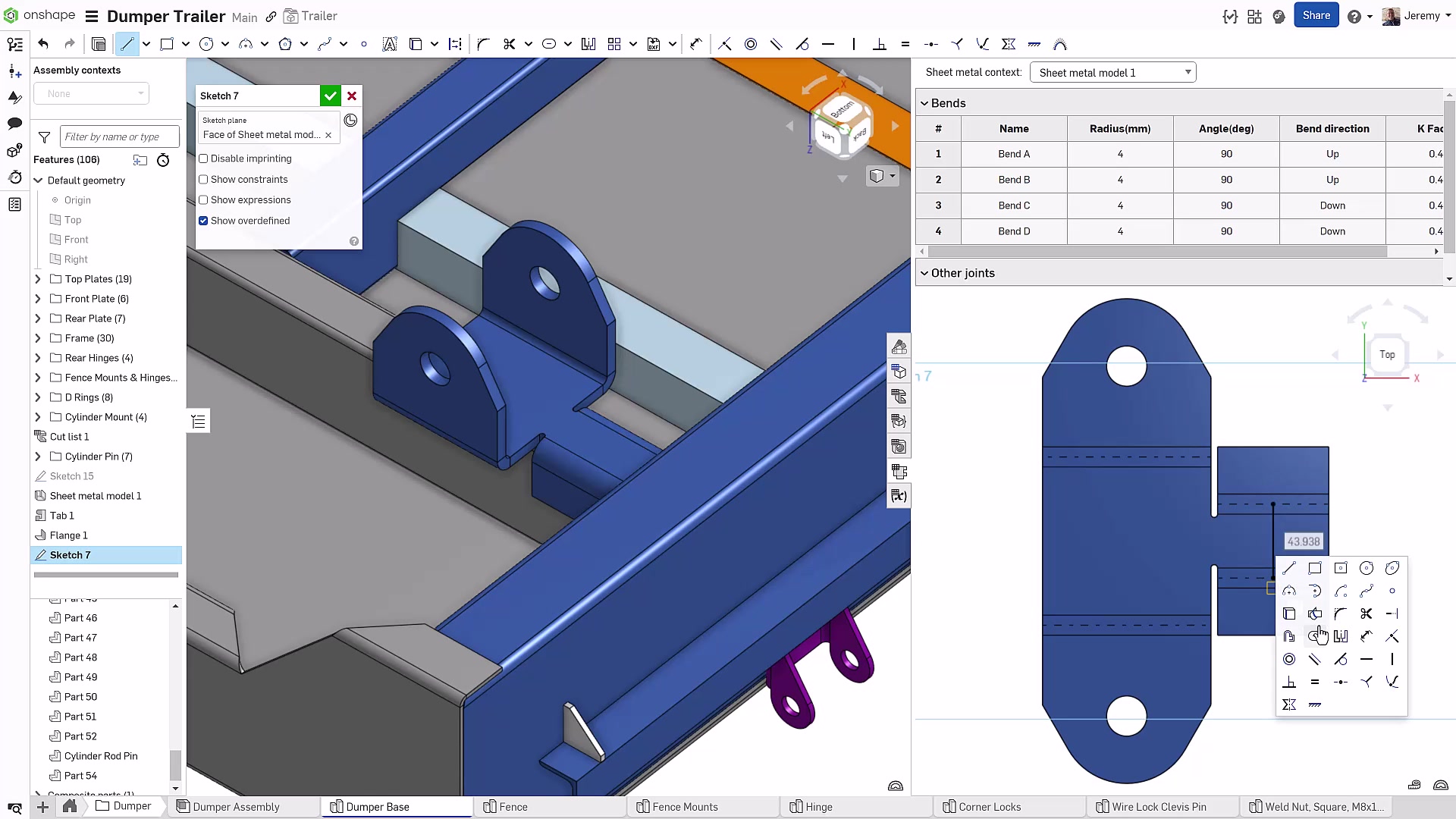Apply Concentric constraint from the top toolbar

coord(751,44)
